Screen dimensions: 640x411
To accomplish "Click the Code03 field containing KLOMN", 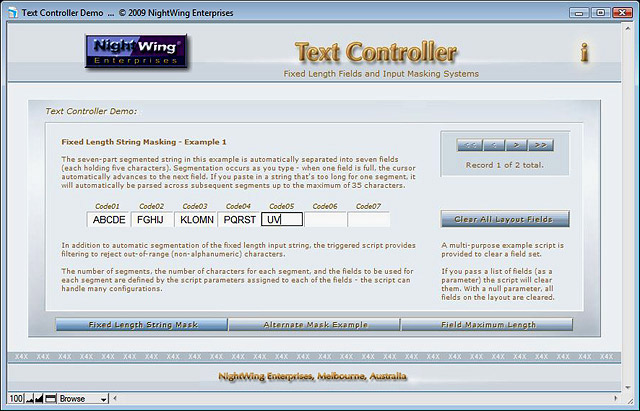I will coord(196,220).
